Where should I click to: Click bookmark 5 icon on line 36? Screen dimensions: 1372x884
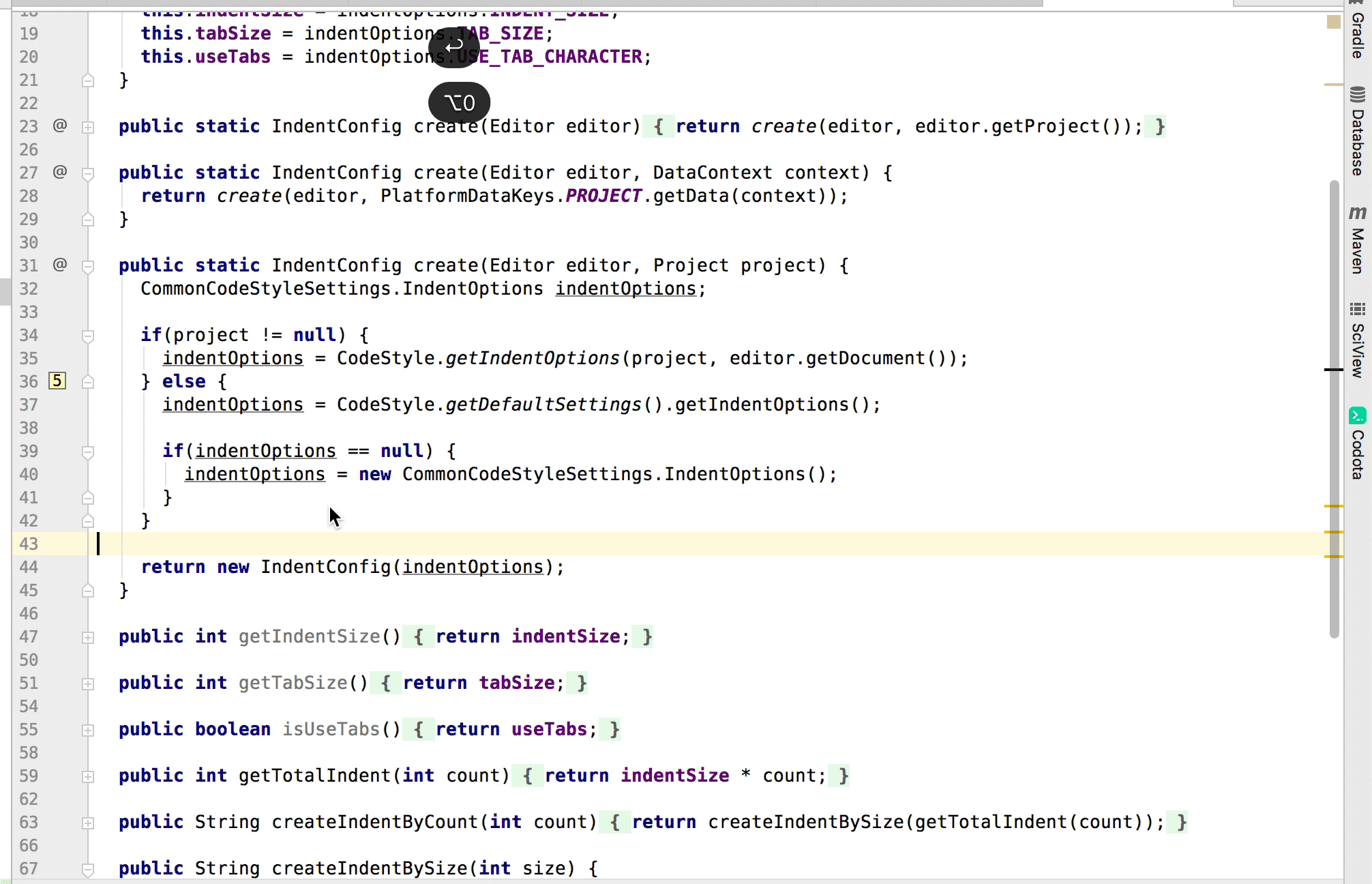click(57, 381)
